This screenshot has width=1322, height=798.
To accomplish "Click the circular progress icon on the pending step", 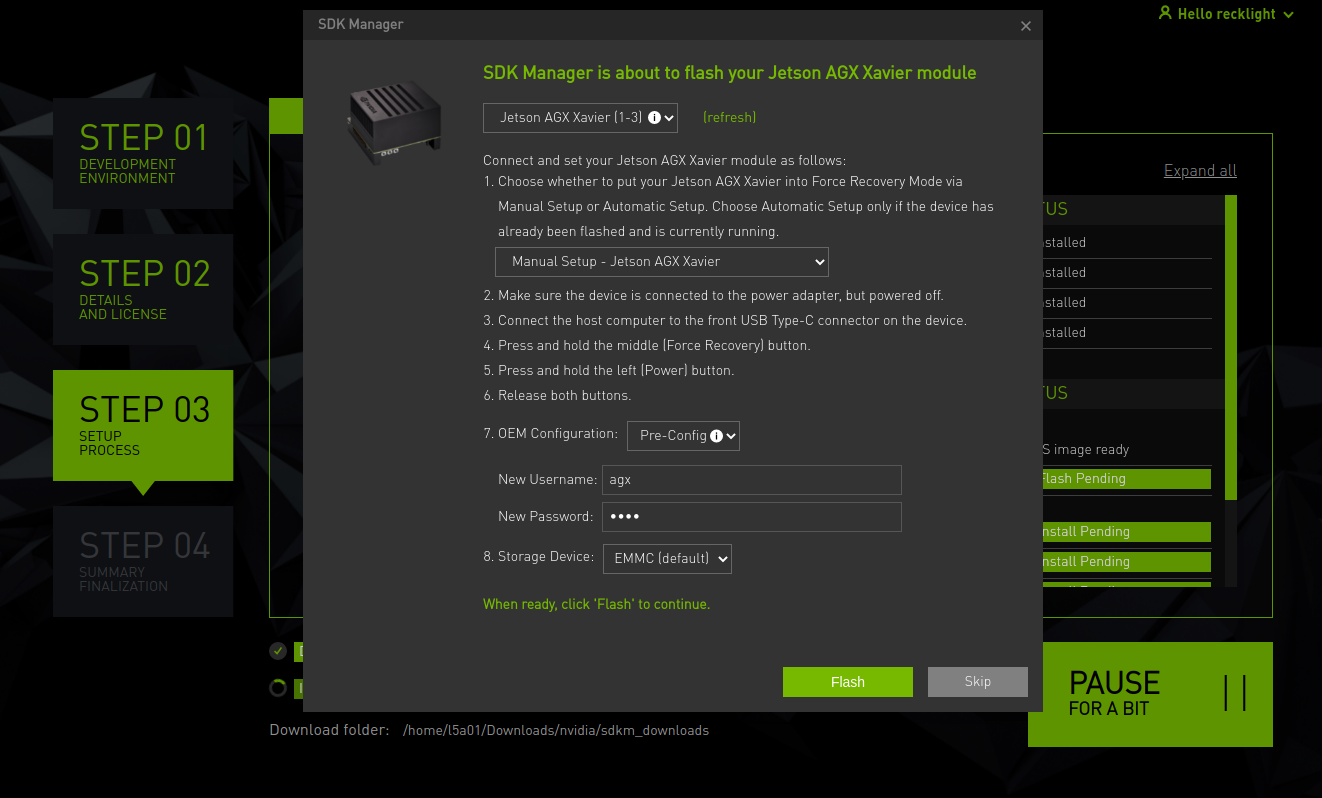I will click(x=277, y=688).
